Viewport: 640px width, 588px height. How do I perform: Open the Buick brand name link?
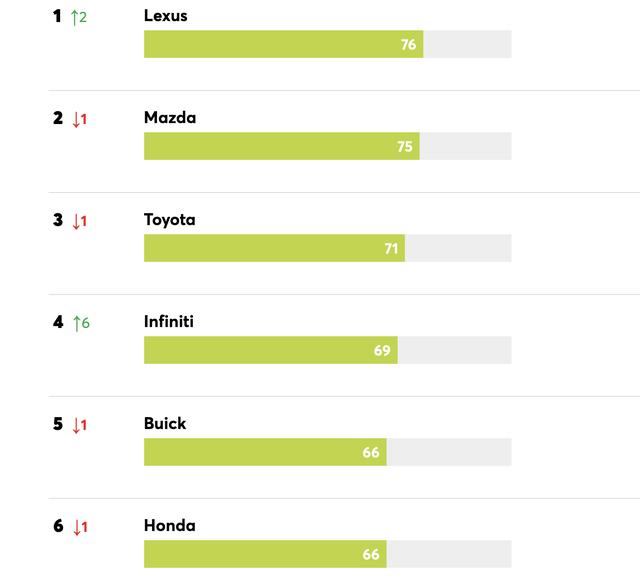pos(165,424)
